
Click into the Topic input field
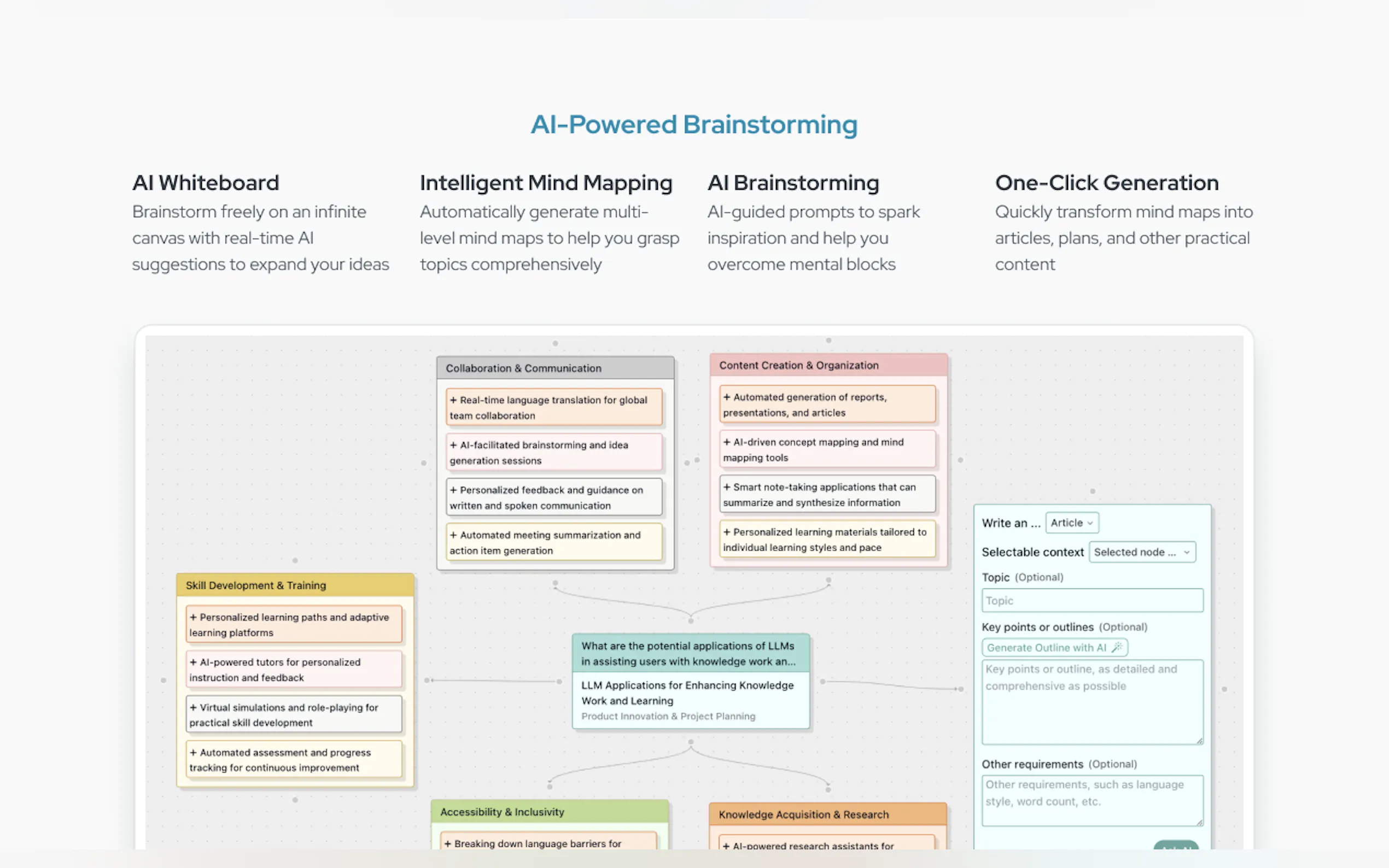pyautogui.click(x=1092, y=601)
